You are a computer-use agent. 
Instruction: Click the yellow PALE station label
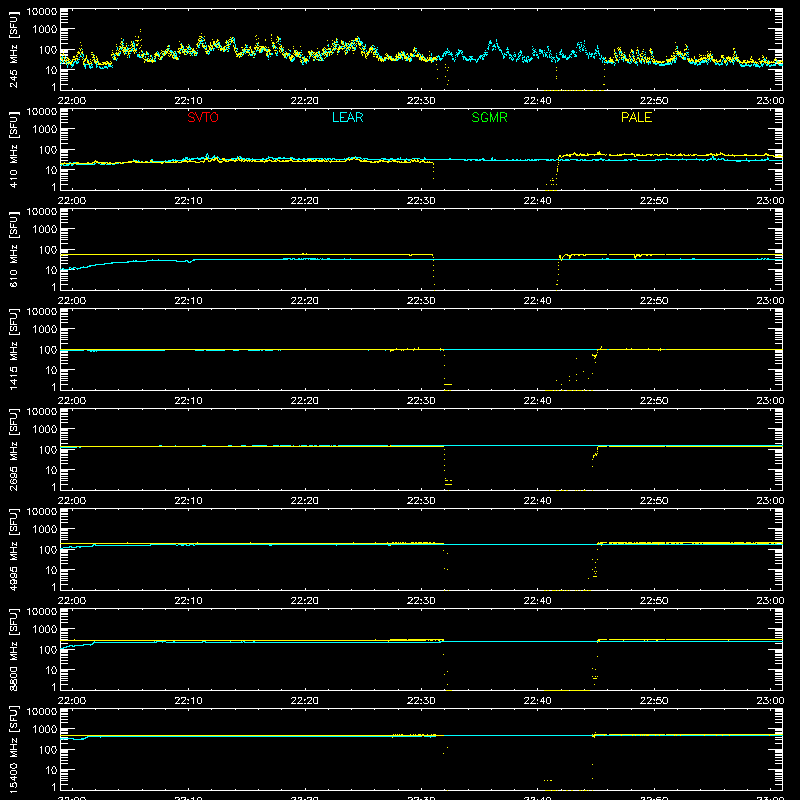[x=636, y=117]
